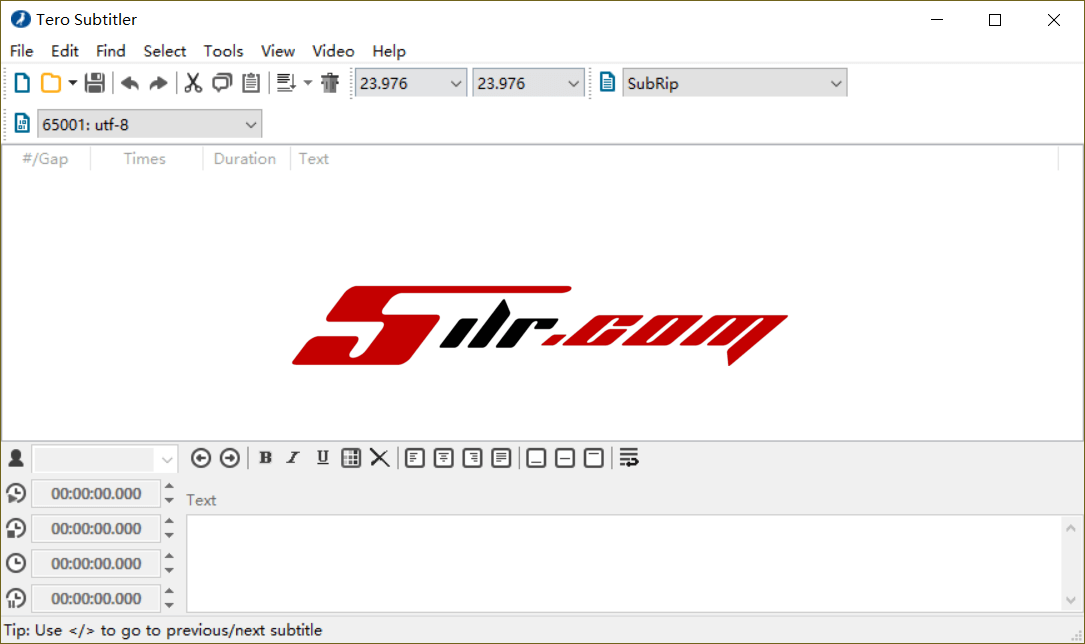Click the auto line-break wrap icon
The image size is (1085, 644).
629,458
